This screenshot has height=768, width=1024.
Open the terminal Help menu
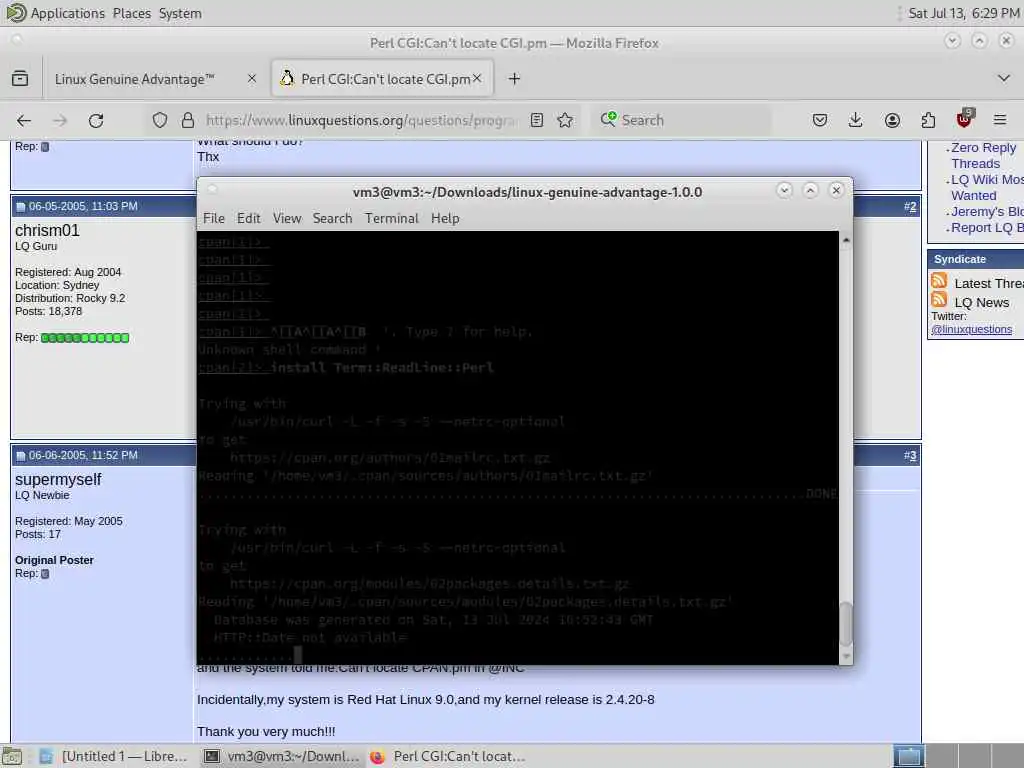pyautogui.click(x=445, y=218)
